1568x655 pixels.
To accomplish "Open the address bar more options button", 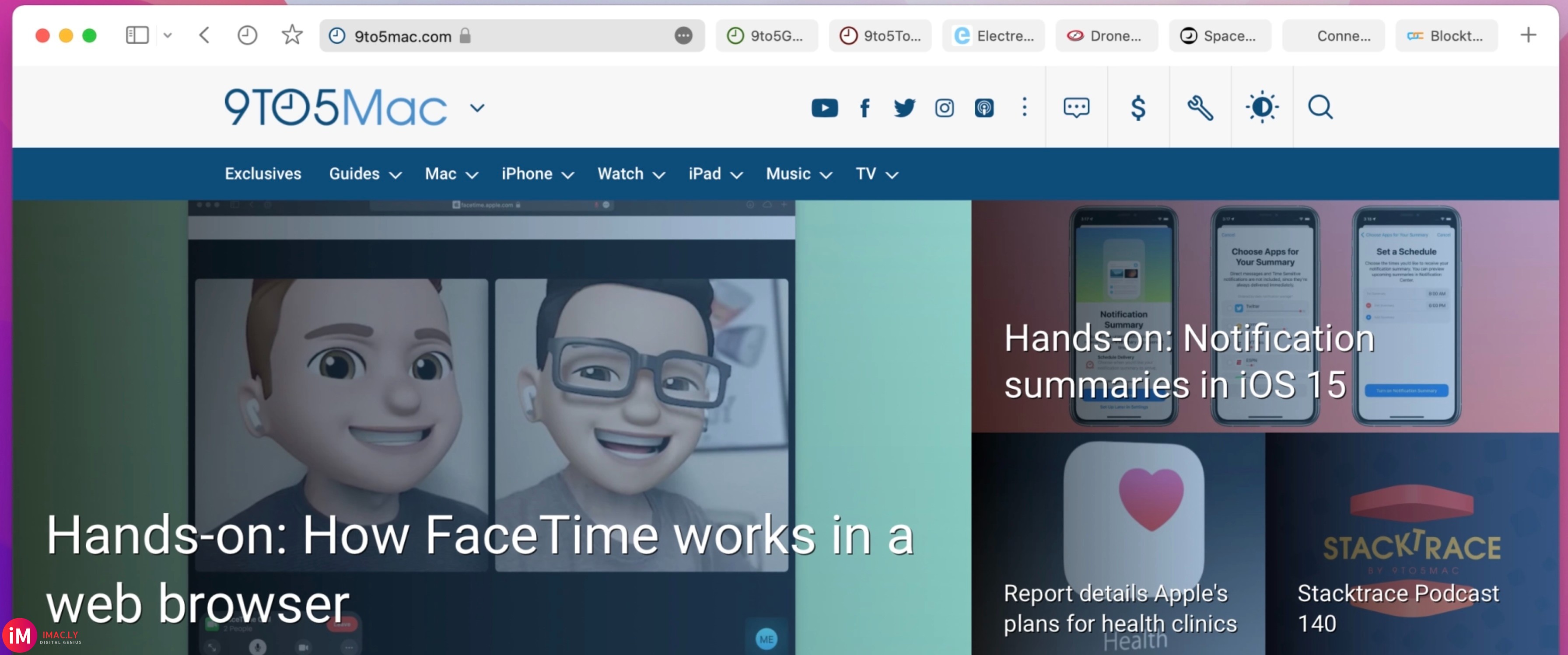I will pos(683,36).
